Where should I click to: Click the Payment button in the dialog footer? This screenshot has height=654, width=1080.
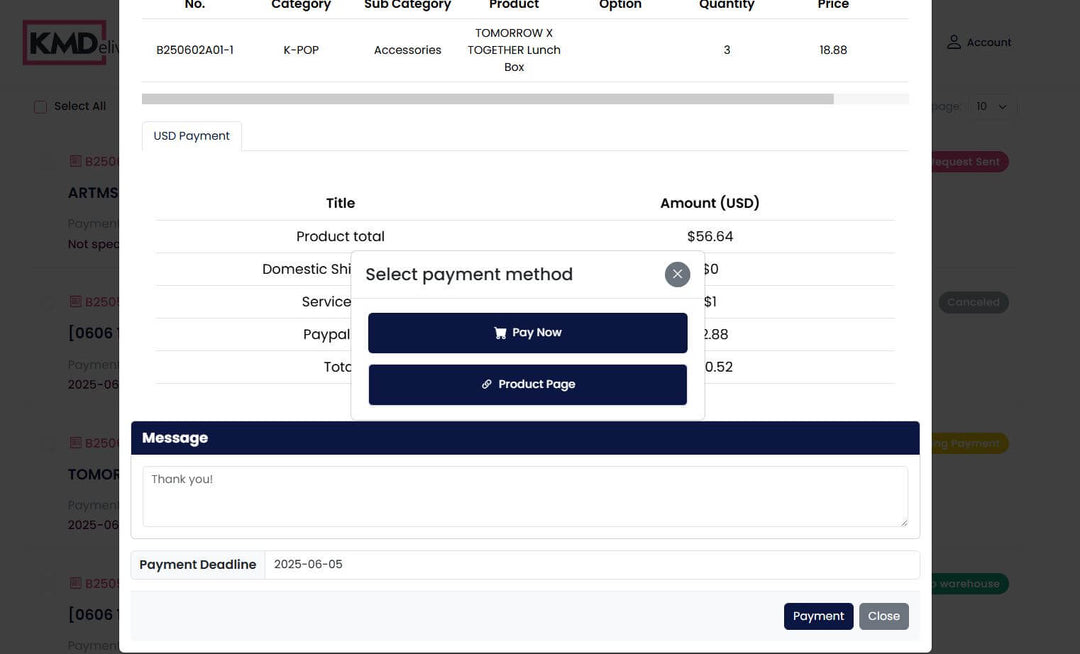[818, 616]
